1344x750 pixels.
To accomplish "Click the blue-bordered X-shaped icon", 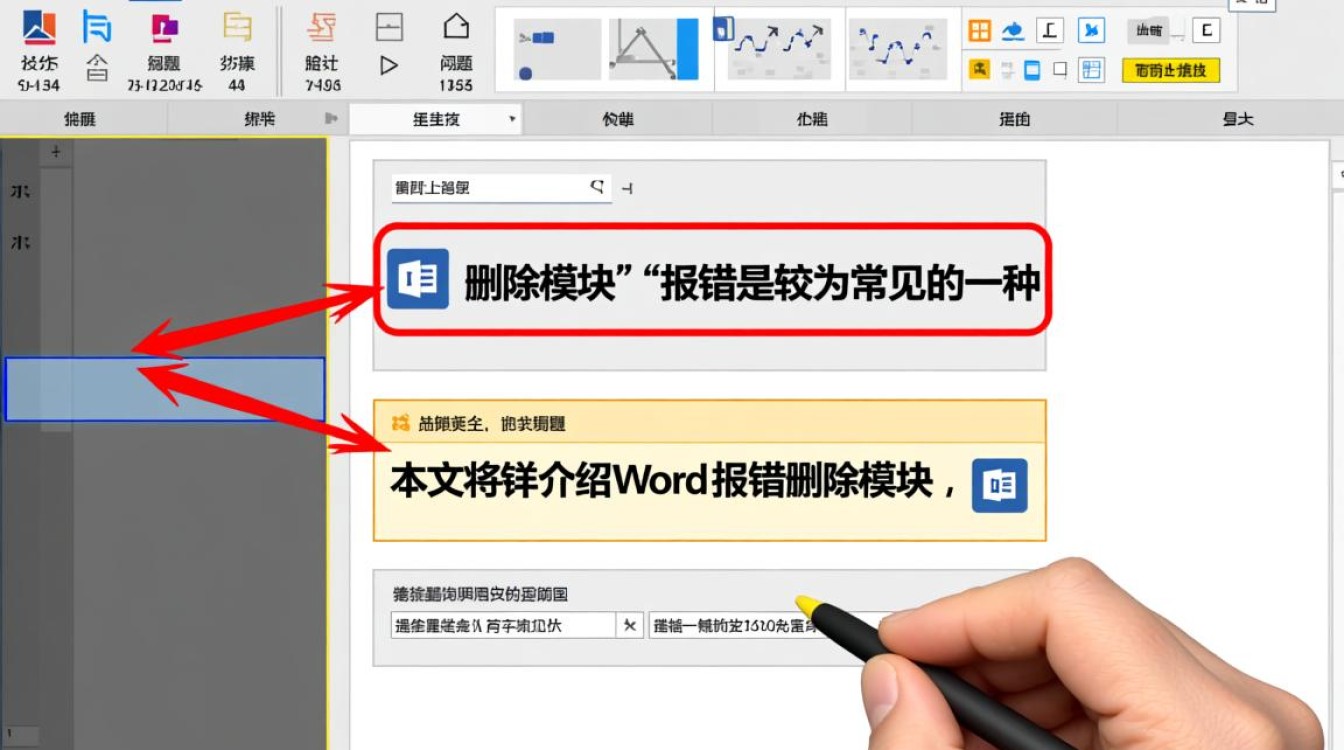I will pos(1091,31).
